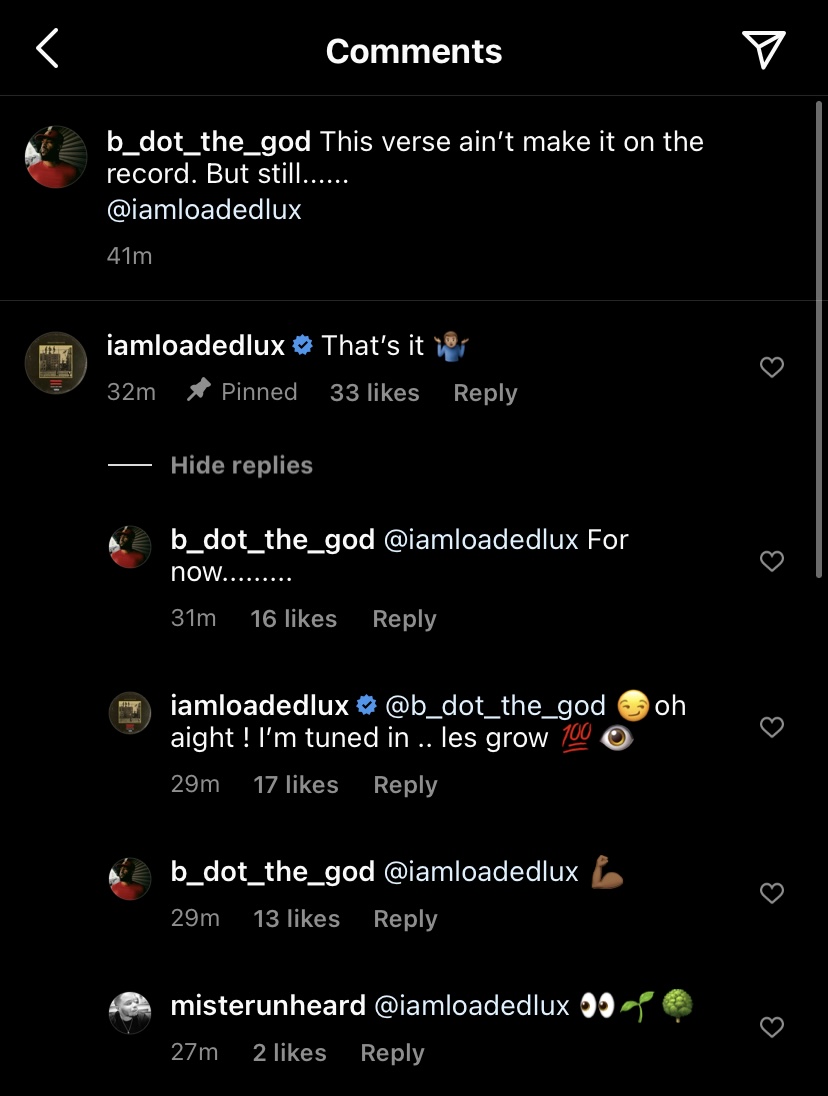Open misterunheard username link
828x1096 pixels.
(268, 1006)
